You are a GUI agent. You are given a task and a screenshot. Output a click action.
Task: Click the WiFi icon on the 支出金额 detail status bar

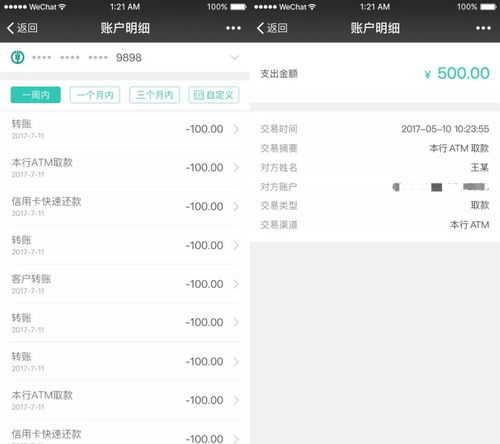point(312,7)
